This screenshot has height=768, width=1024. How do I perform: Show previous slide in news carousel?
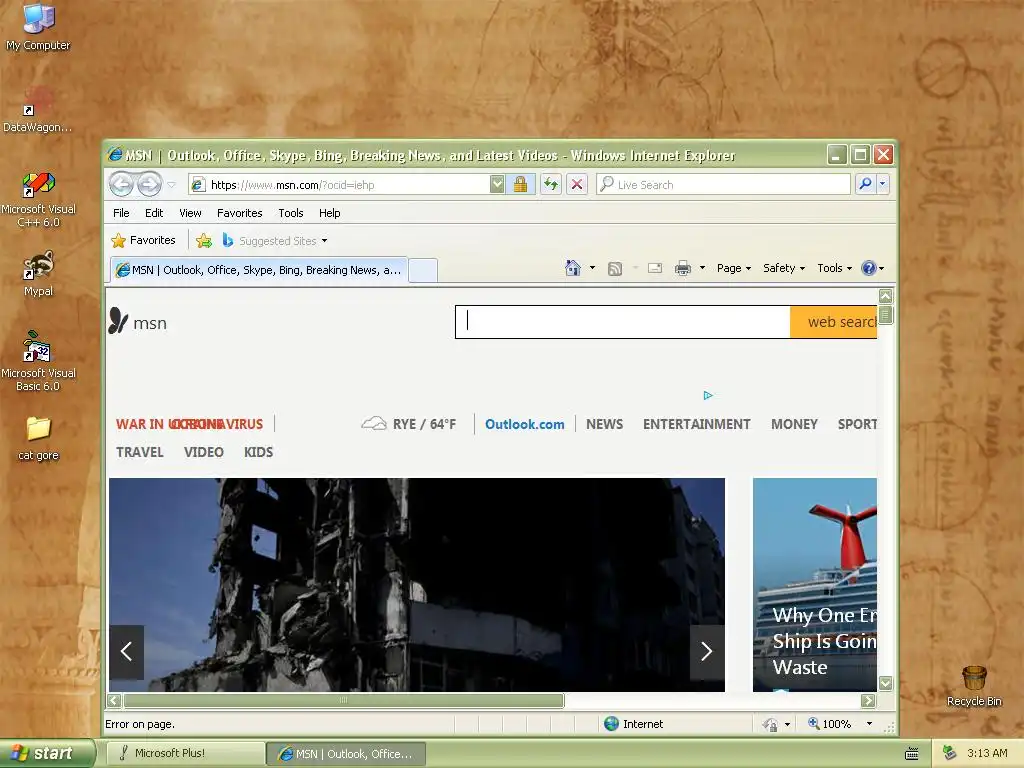(x=127, y=651)
